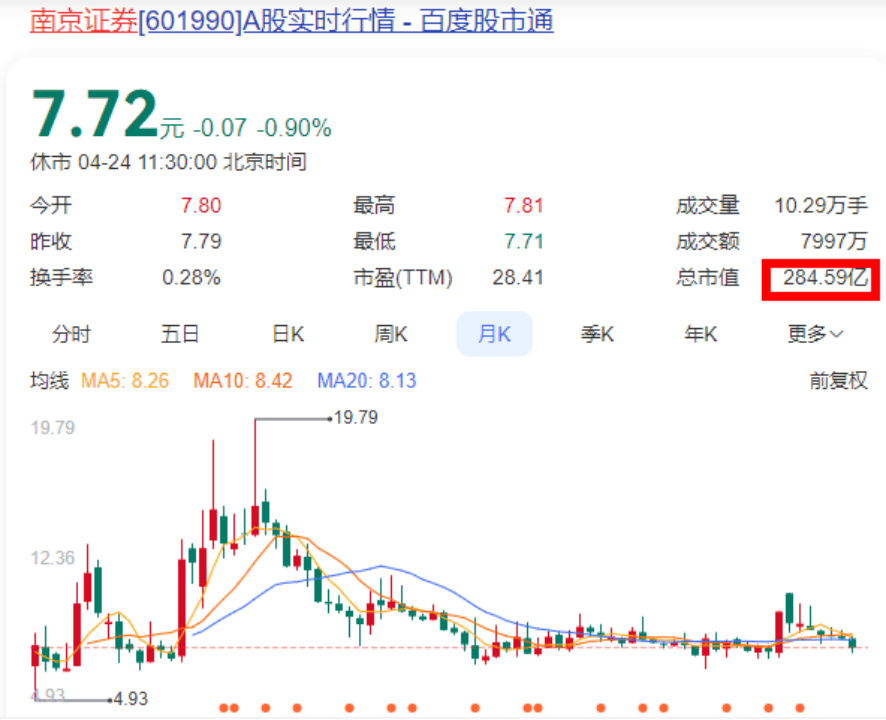The image size is (886, 720).
Task: Switch to the 分时 chart tab
Action: coord(71,334)
